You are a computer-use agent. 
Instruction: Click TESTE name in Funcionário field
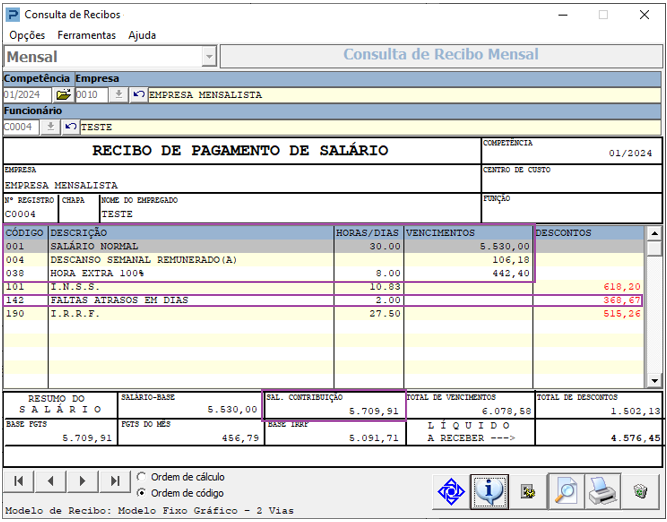(x=97, y=127)
